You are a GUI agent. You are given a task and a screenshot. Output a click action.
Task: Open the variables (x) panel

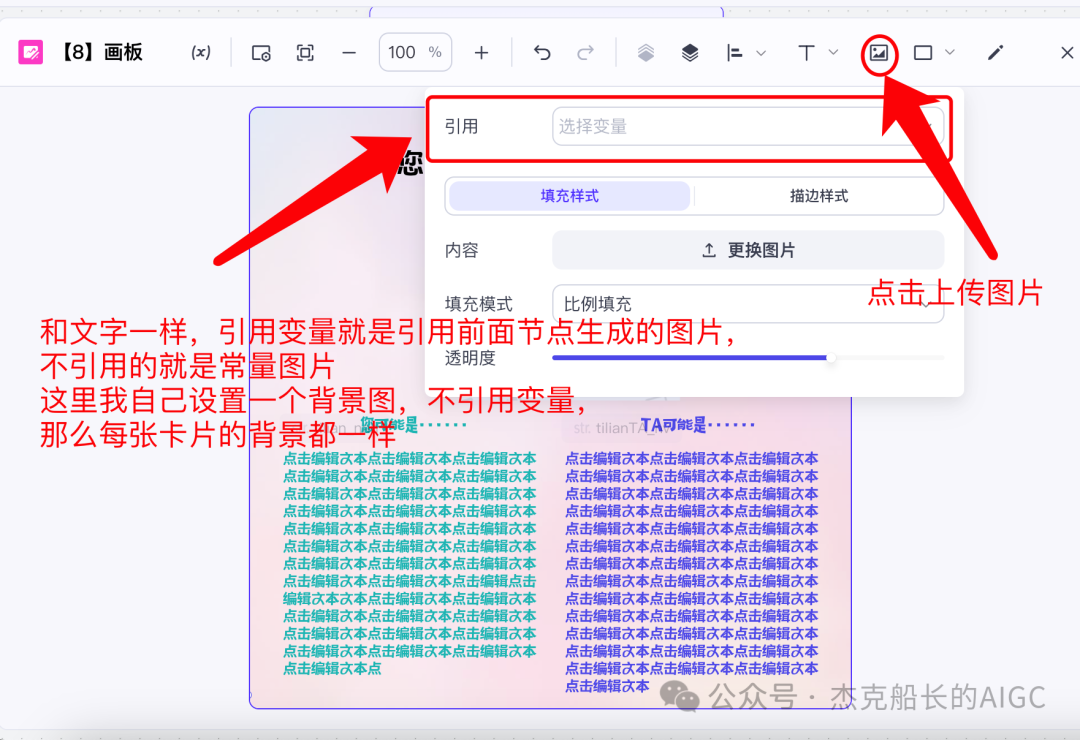tap(200, 52)
